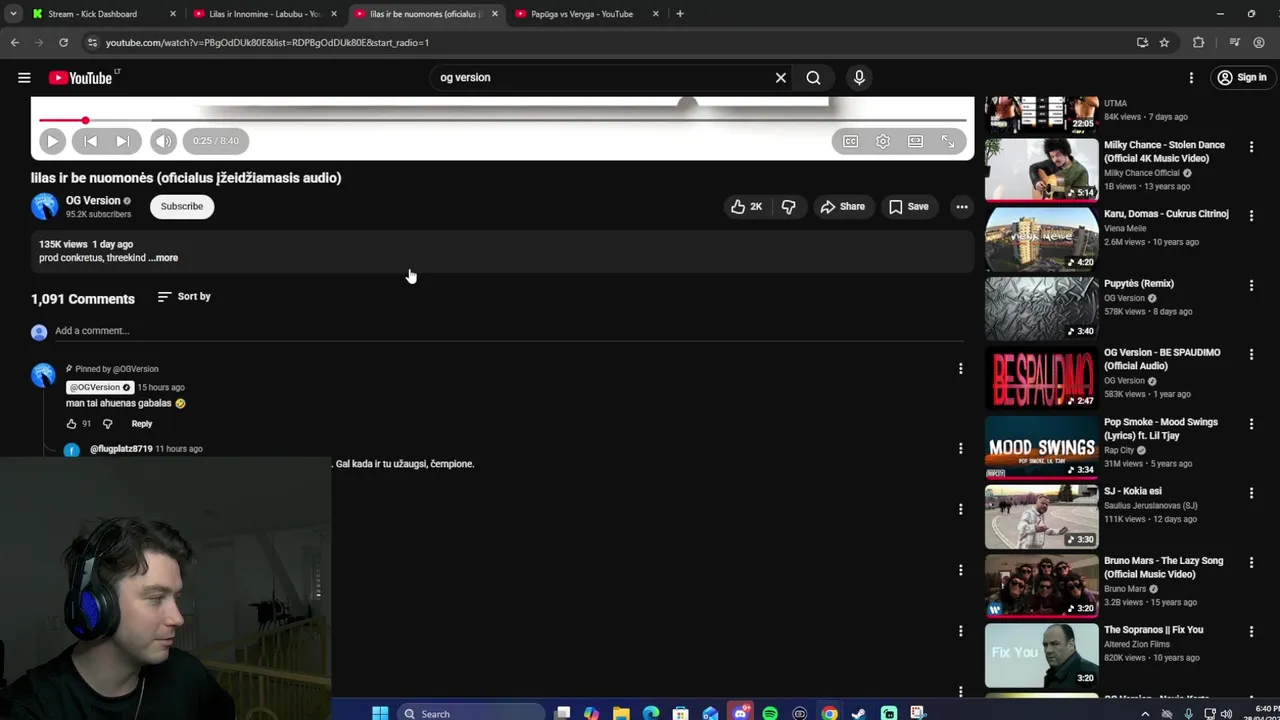
Task: Open YouTube settings three-dot menu near Sign in
Action: (1191, 77)
